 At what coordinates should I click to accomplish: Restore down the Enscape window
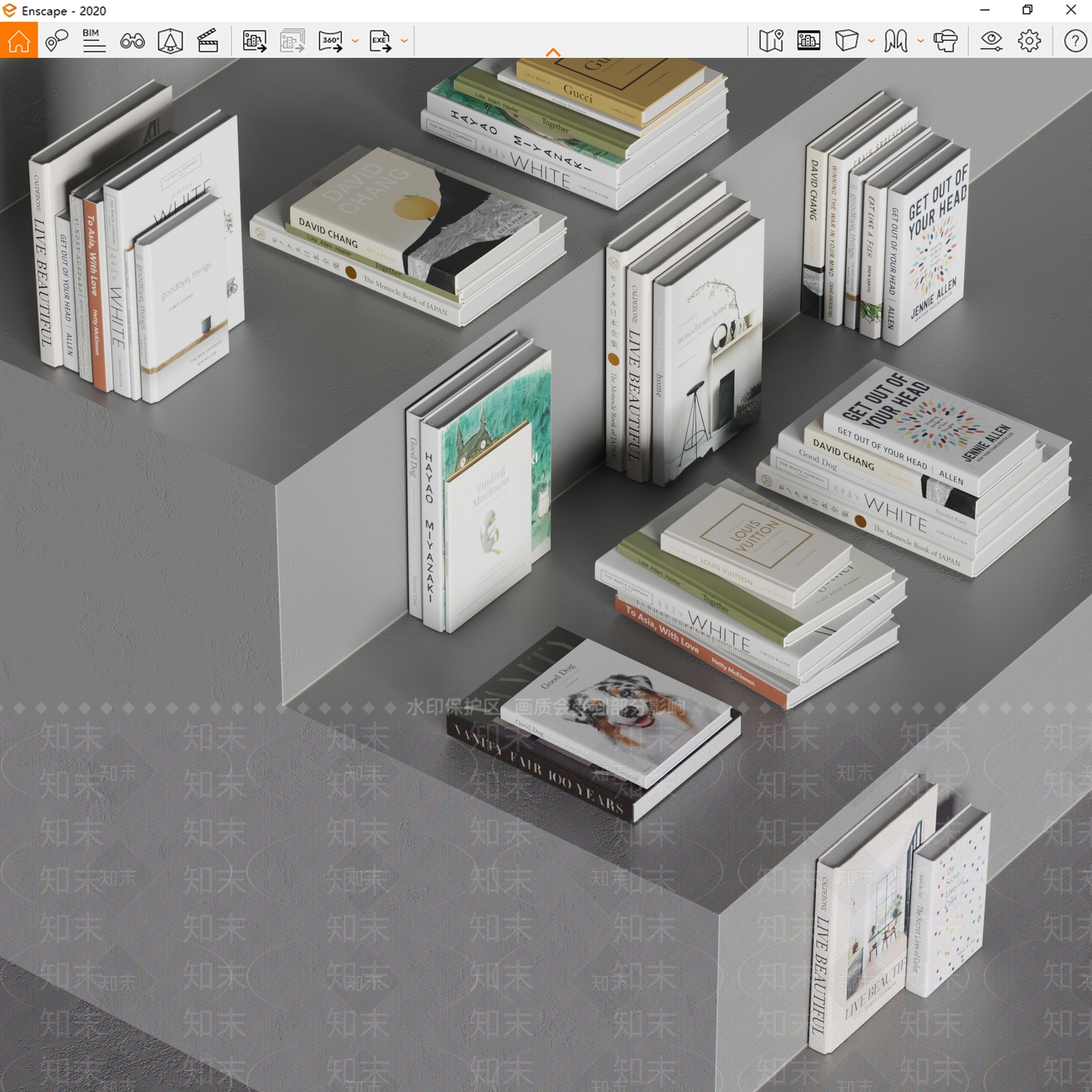[x=1027, y=10]
